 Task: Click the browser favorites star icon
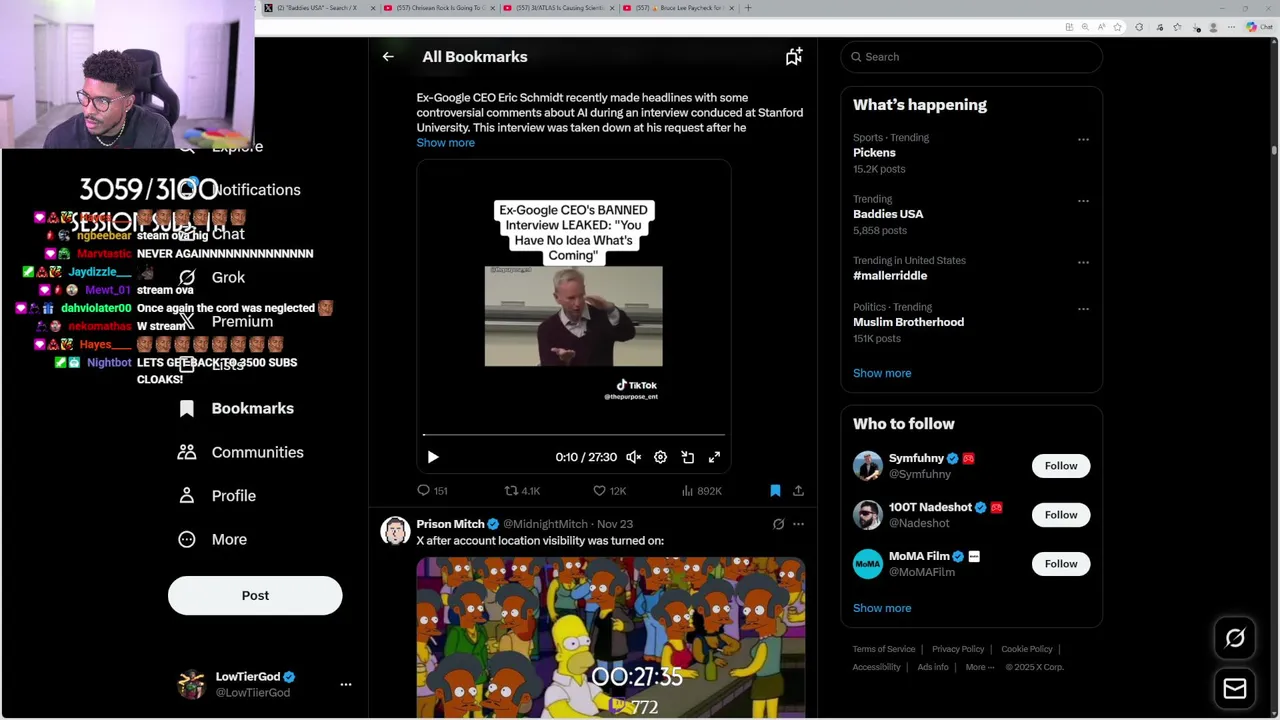[1177, 27]
